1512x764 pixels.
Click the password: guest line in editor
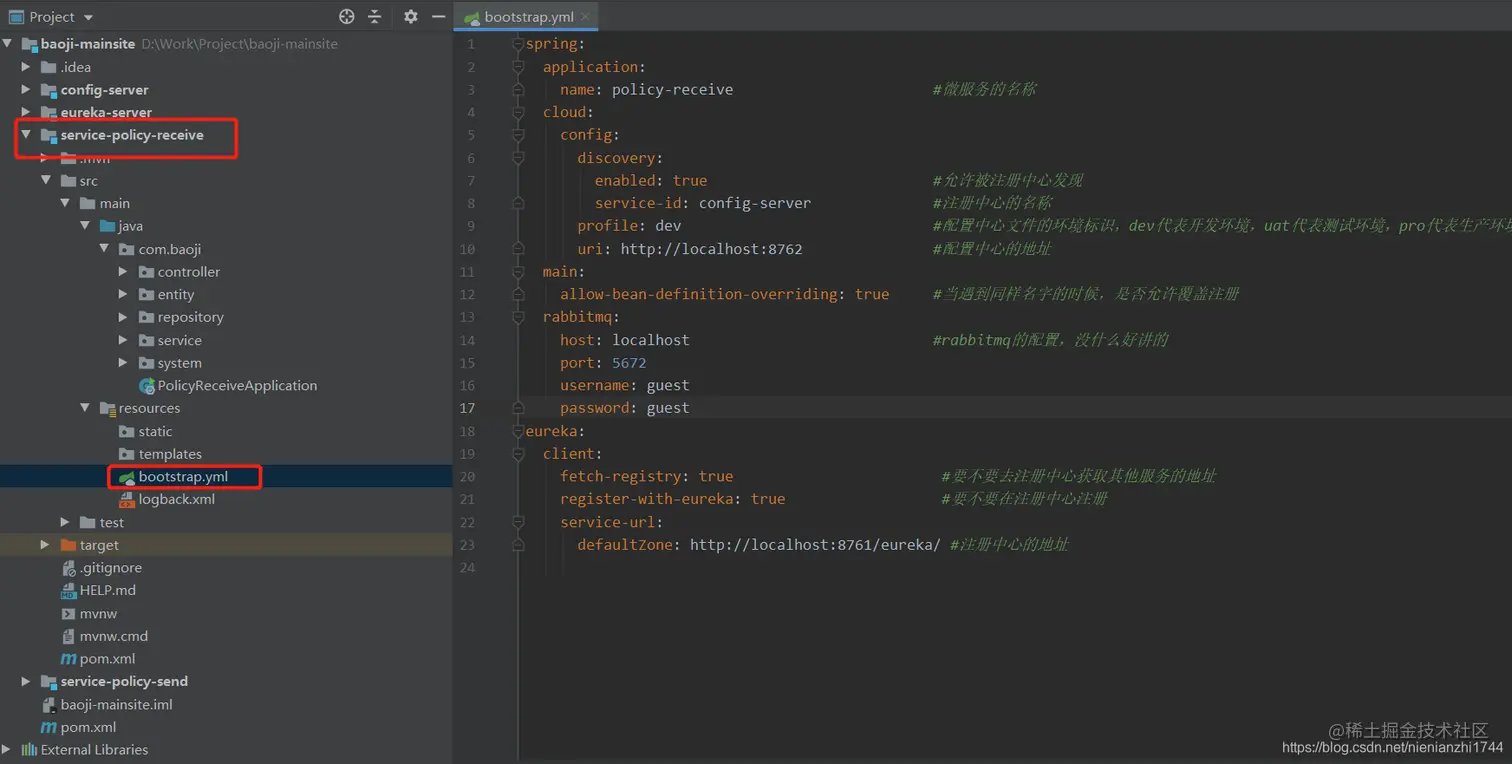[625, 408]
